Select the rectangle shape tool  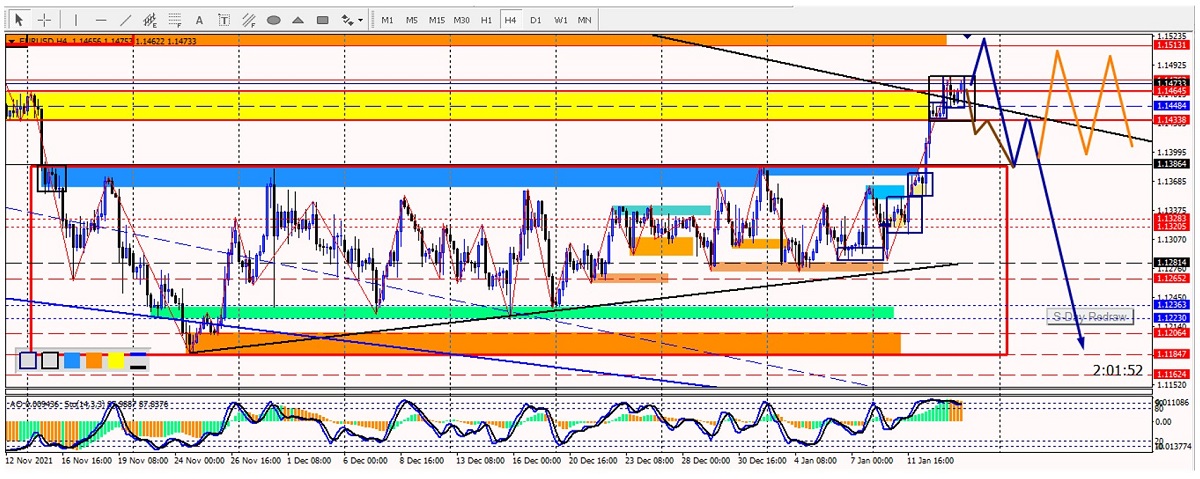[x=322, y=20]
